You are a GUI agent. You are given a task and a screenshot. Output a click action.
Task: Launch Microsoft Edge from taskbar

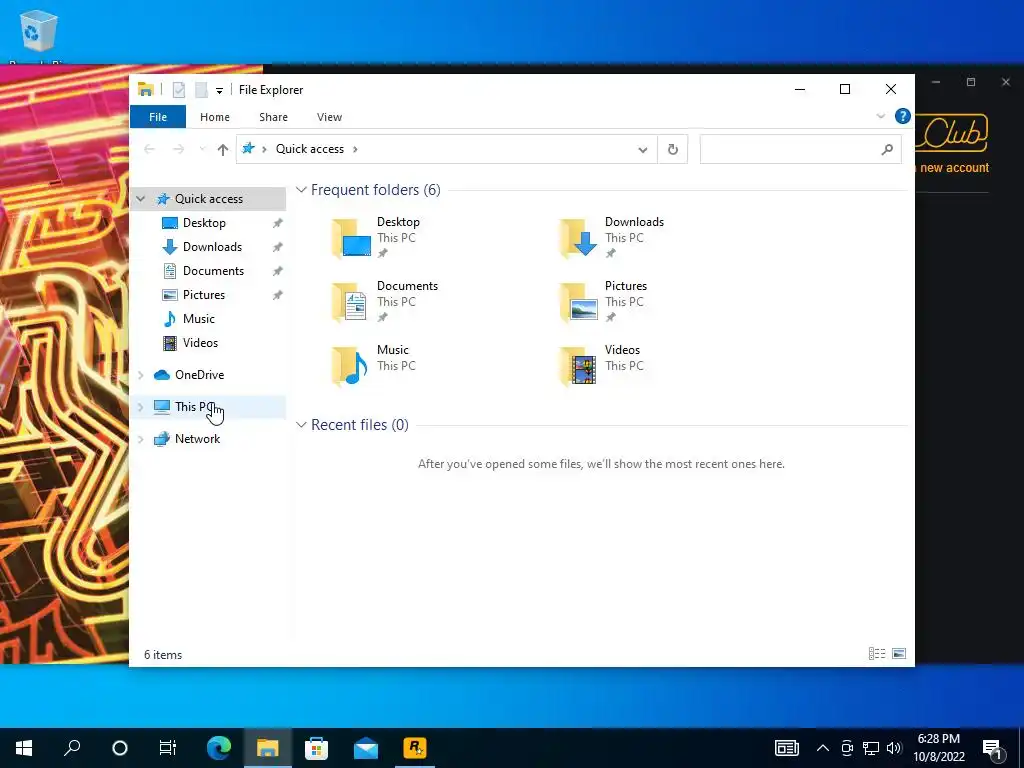(219, 748)
